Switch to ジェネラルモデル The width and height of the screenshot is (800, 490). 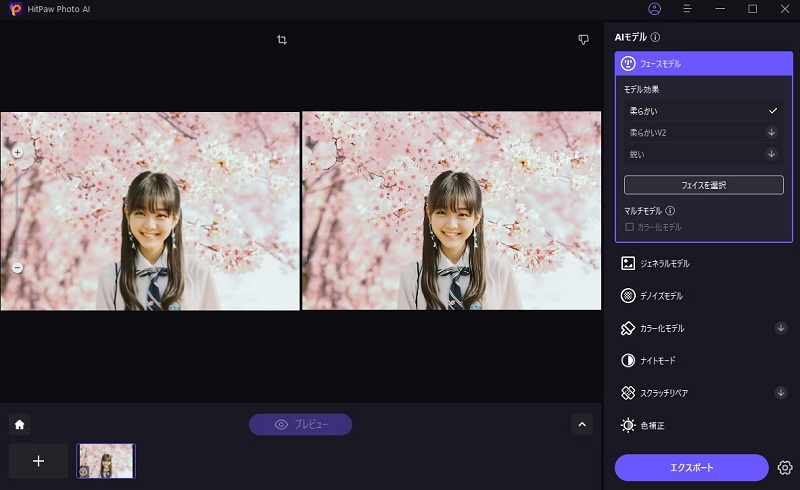[x=664, y=263]
